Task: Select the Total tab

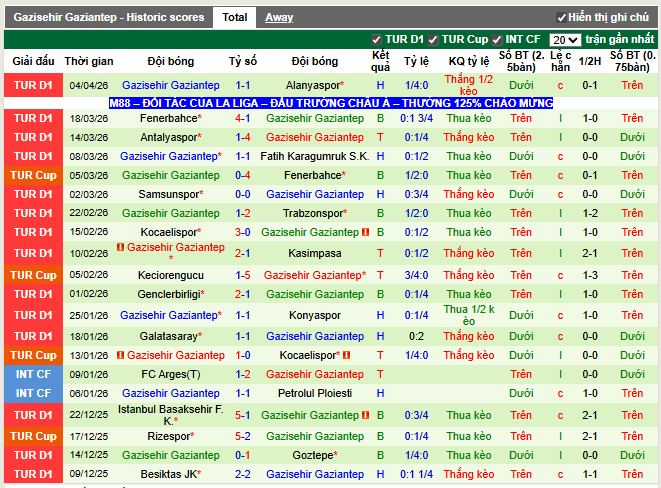Action: tap(235, 17)
